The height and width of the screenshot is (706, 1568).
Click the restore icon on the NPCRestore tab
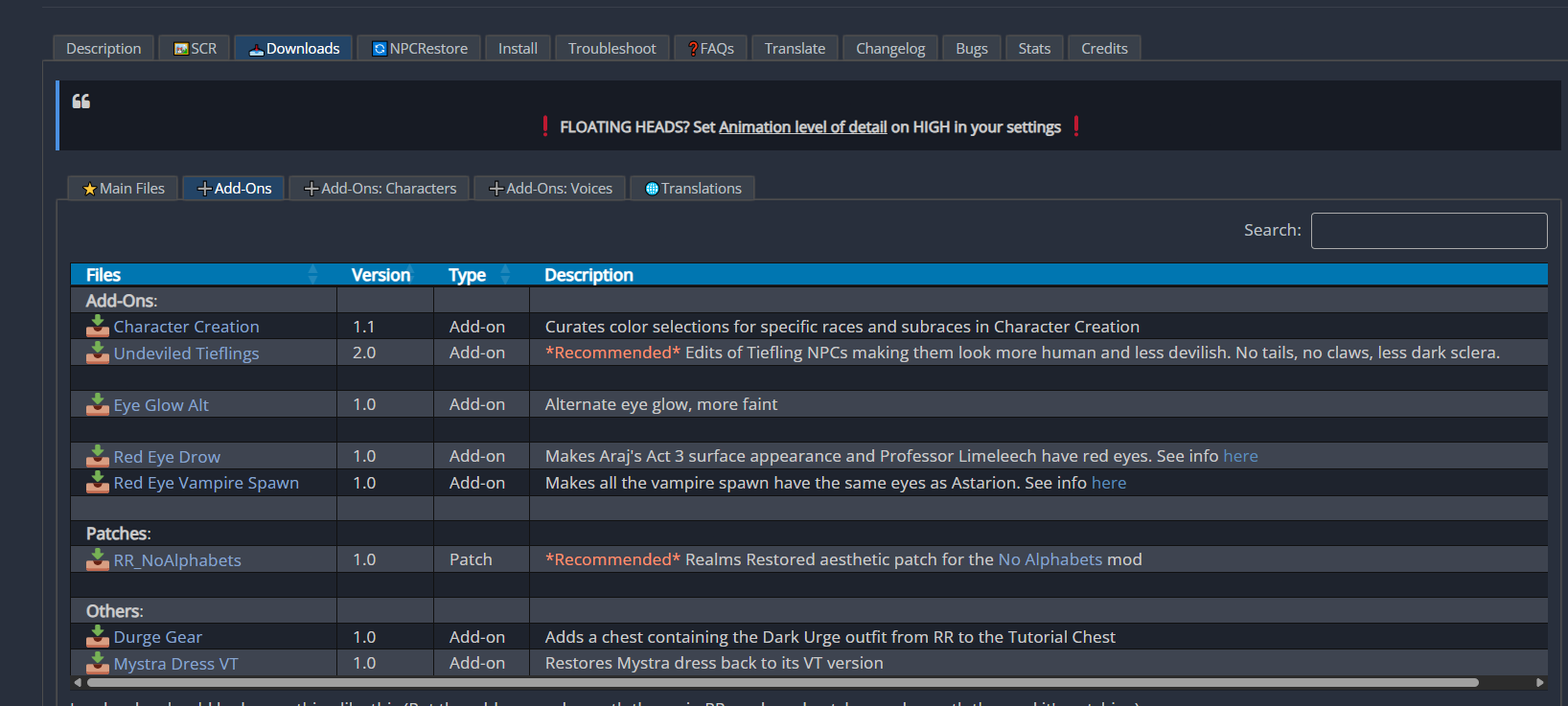[x=380, y=49]
